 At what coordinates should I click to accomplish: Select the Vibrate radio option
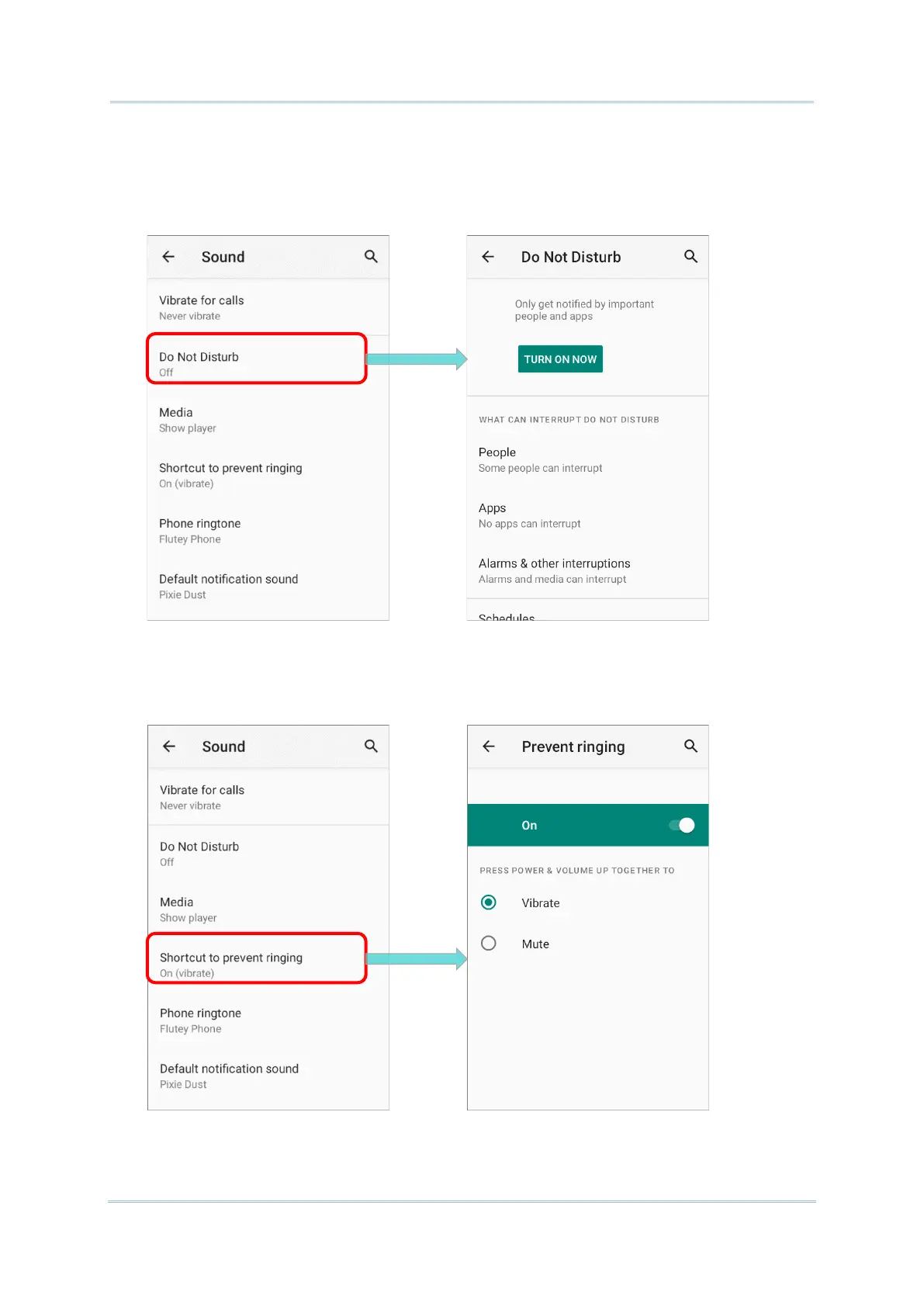pyautogui.click(x=489, y=902)
